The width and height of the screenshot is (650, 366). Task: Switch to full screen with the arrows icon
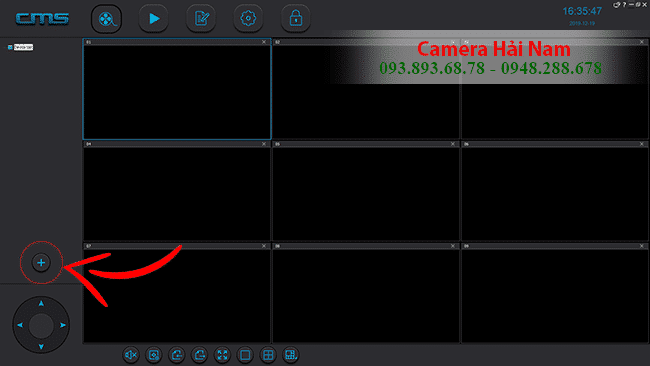223,355
